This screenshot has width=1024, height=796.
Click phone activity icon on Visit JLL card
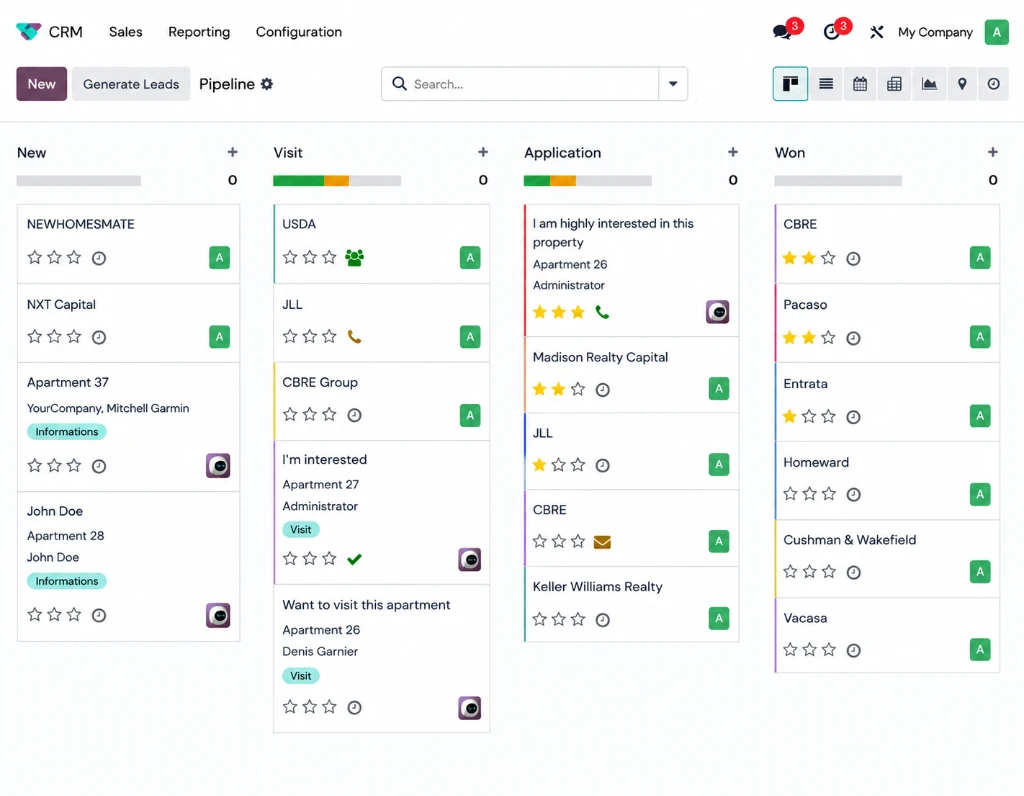point(354,336)
